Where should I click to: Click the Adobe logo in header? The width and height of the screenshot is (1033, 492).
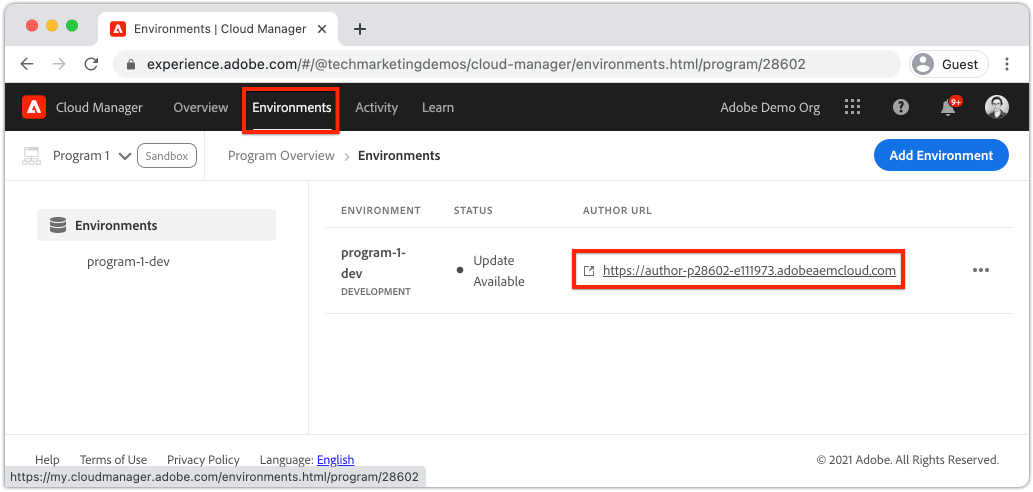[34, 107]
